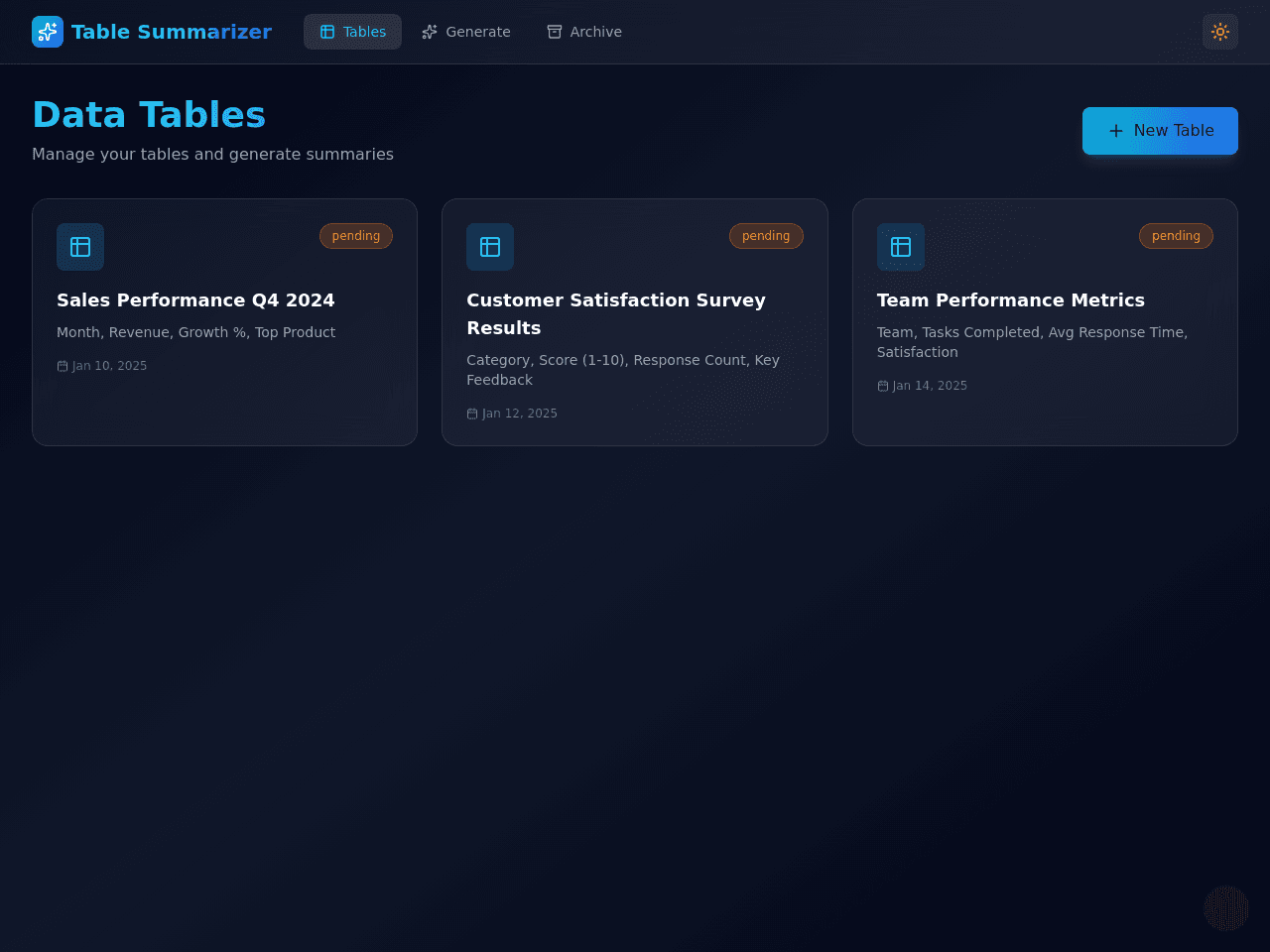
Task: Click the calendar icon beside Jan 14, 2025
Action: coord(883,386)
